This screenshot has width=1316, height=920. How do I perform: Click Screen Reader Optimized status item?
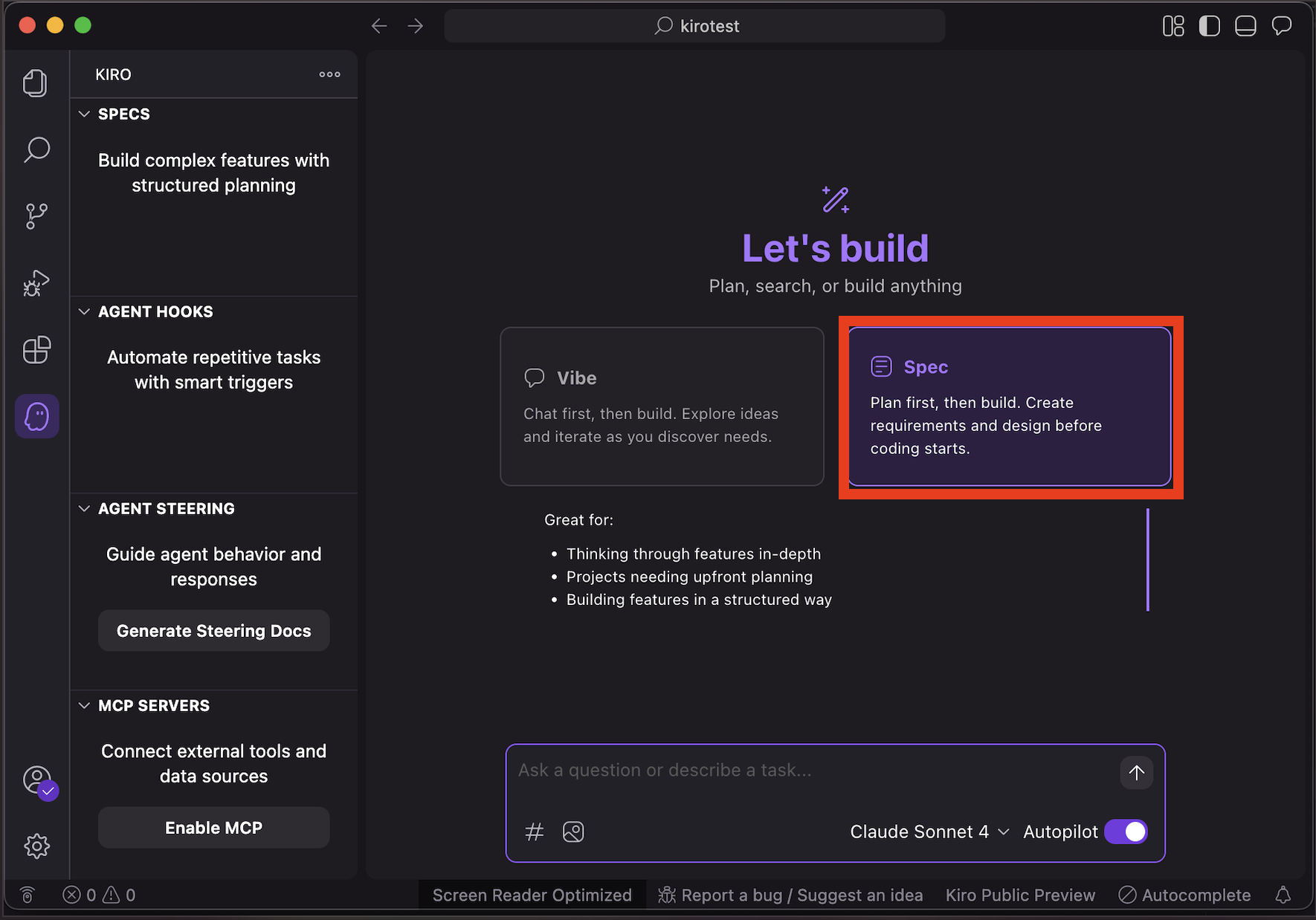click(x=532, y=895)
